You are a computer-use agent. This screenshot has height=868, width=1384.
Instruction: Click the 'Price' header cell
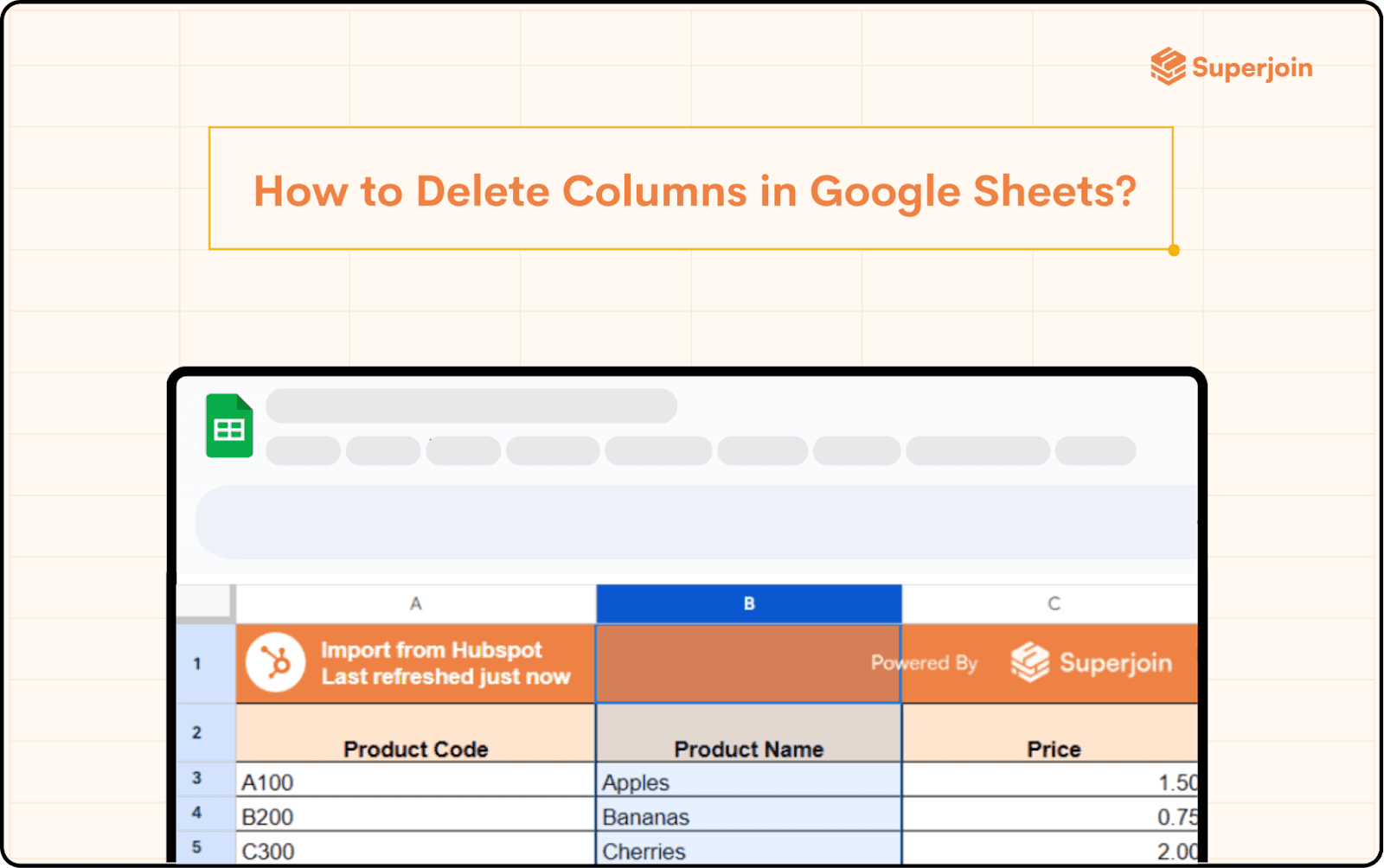(1051, 732)
